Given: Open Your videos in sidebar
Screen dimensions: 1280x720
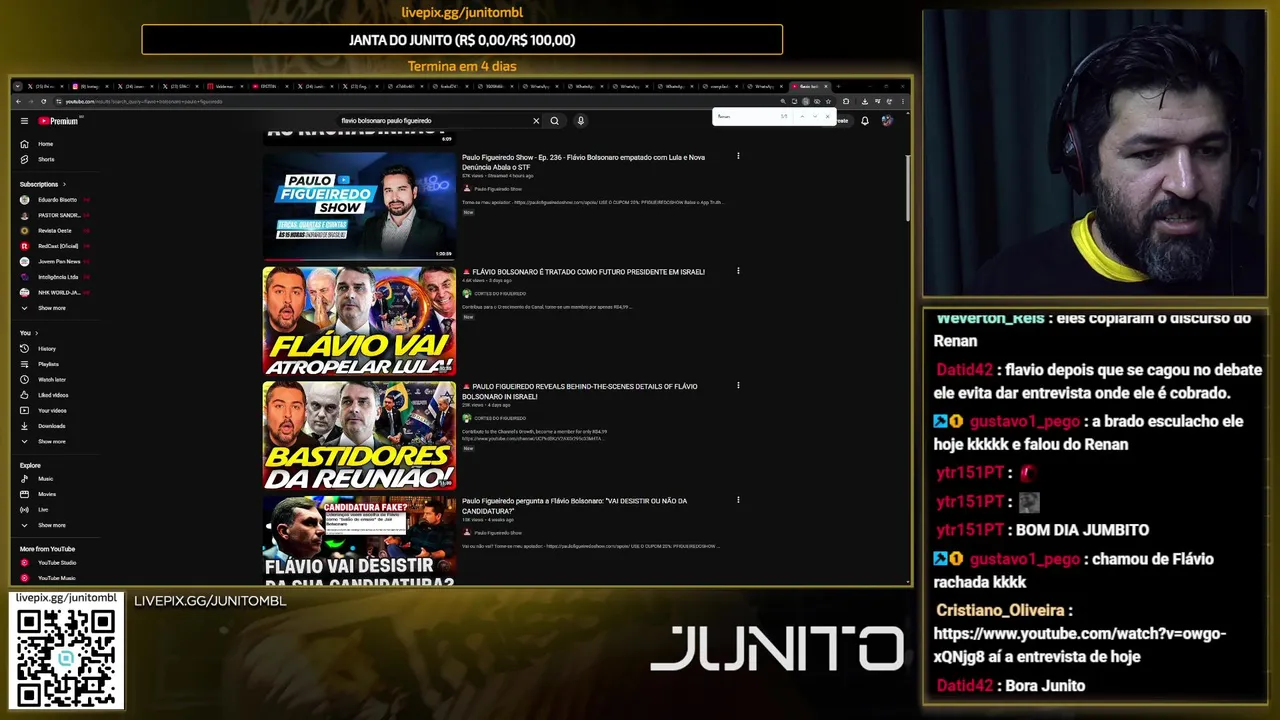Looking at the screenshot, I should (45, 411).
